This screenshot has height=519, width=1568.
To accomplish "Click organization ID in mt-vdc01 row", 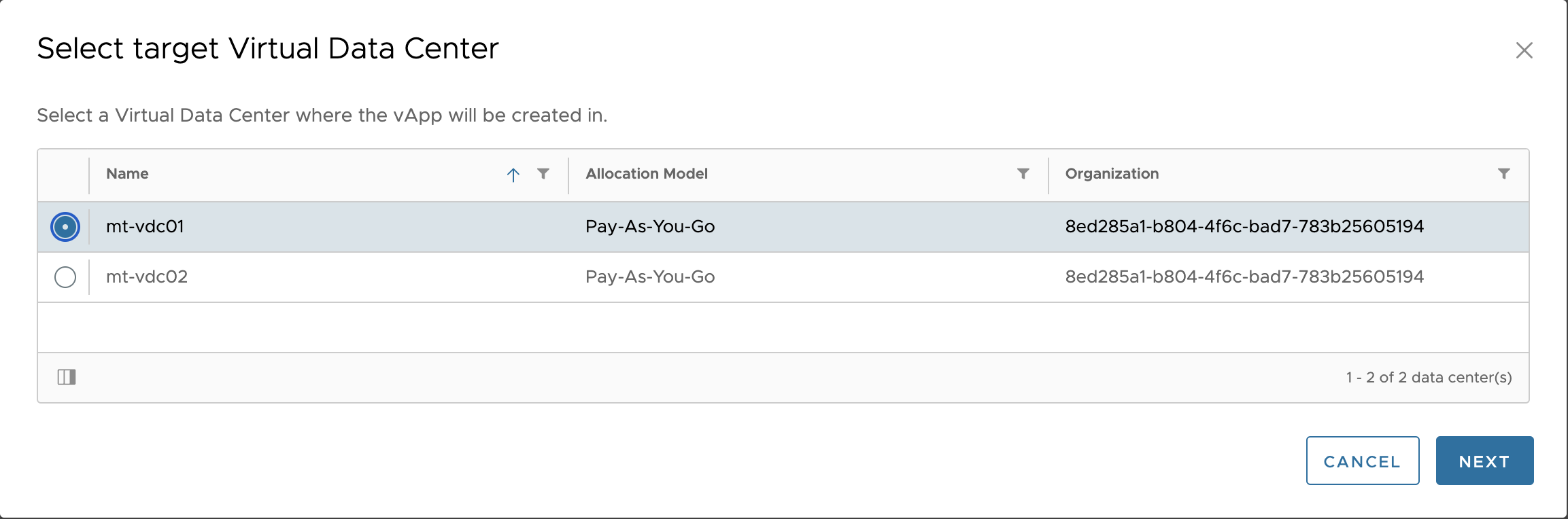I will (x=1244, y=227).
